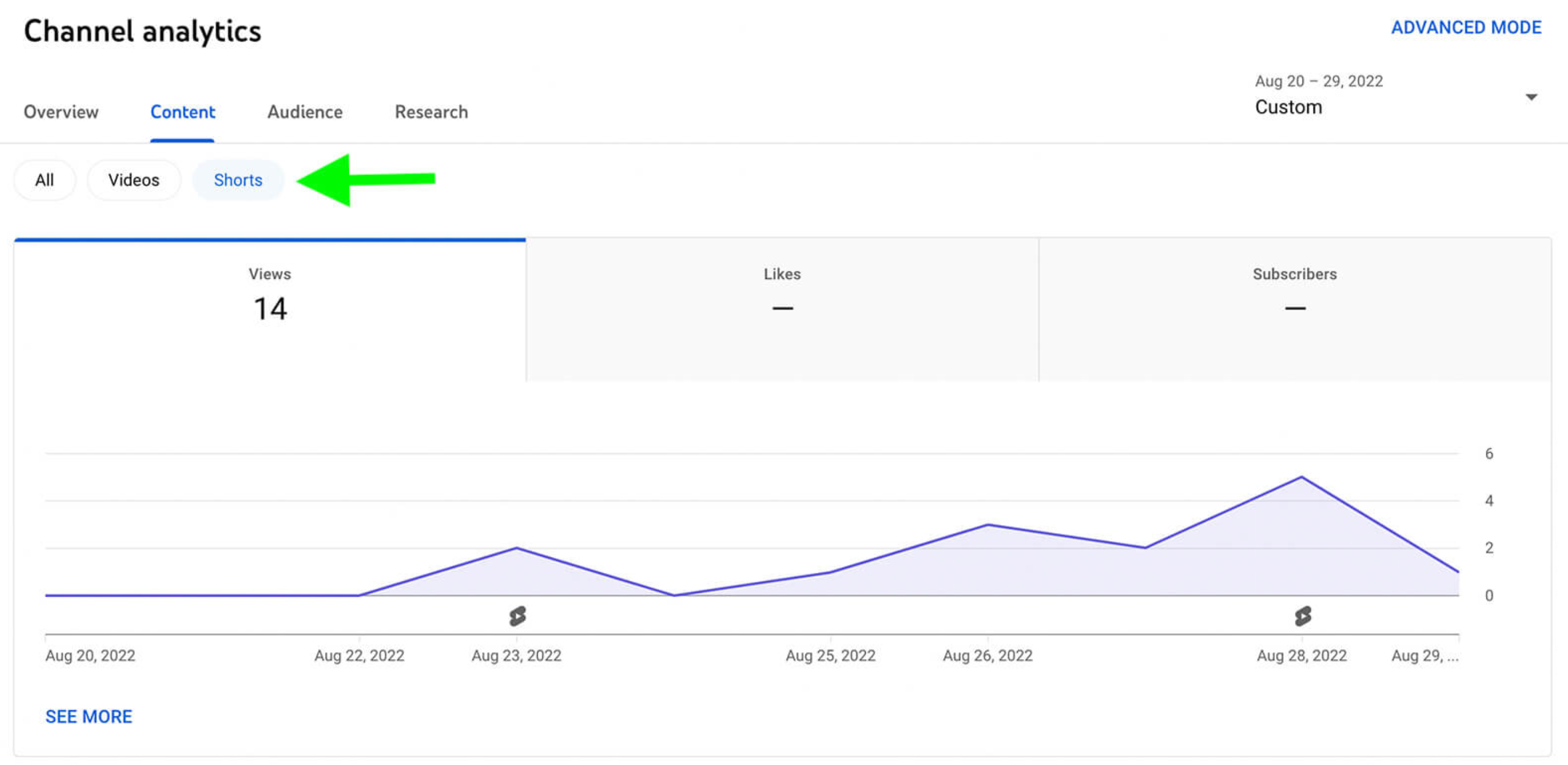Select the Views metric card
The width and height of the screenshot is (1568, 765).
[x=269, y=298]
